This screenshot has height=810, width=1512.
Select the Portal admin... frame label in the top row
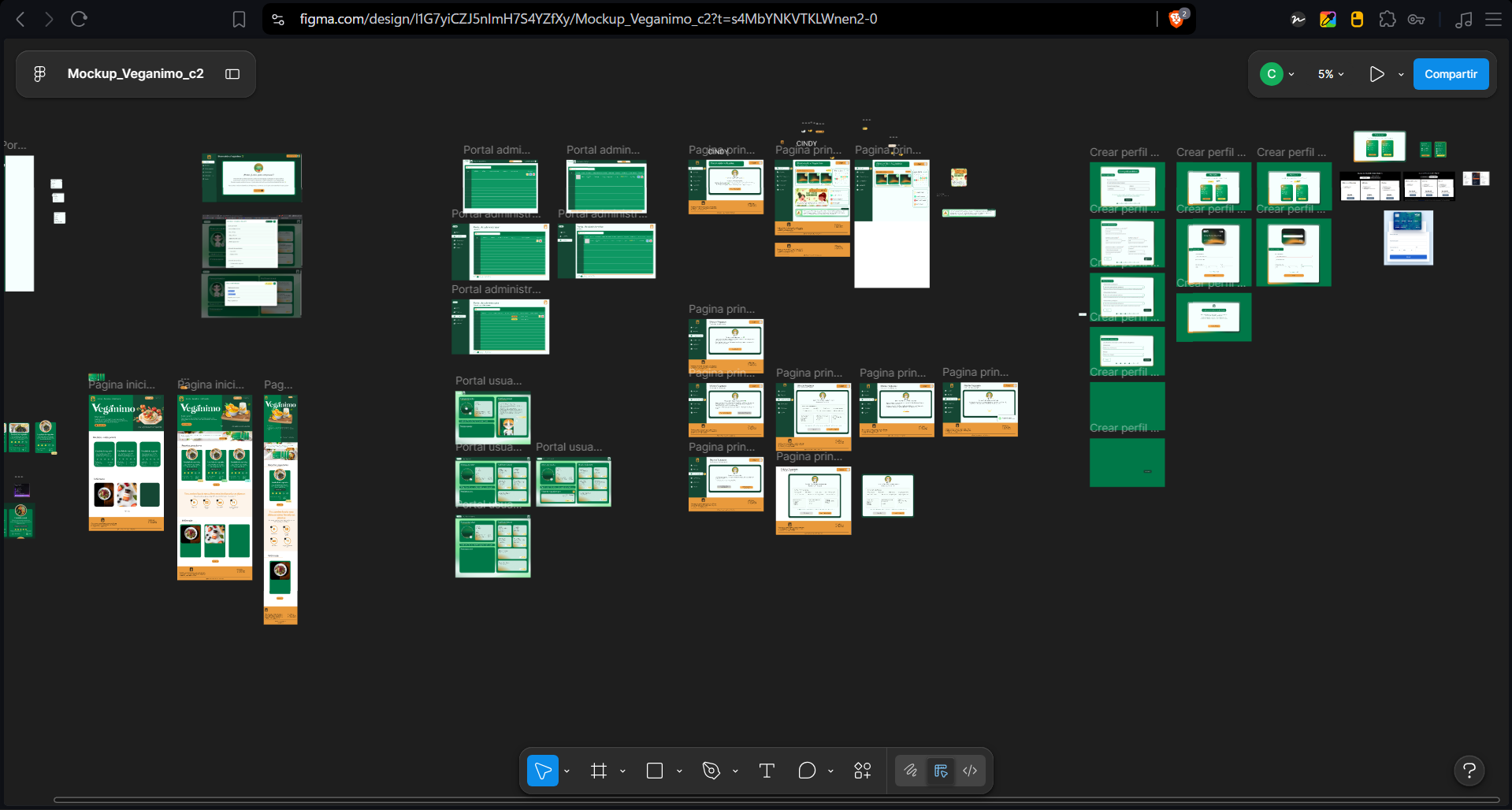coord(603,150)
